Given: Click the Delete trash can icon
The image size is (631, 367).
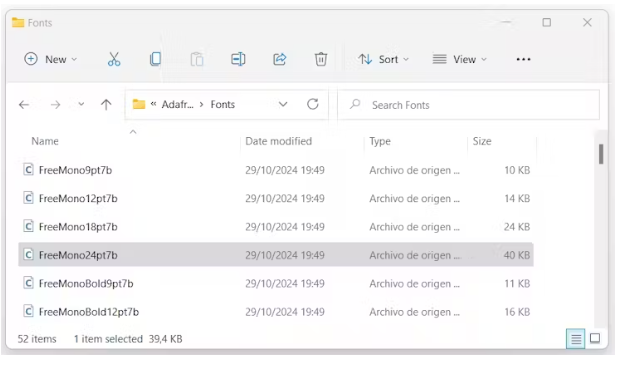Looking at the screenshot, I should click(321, 59).
